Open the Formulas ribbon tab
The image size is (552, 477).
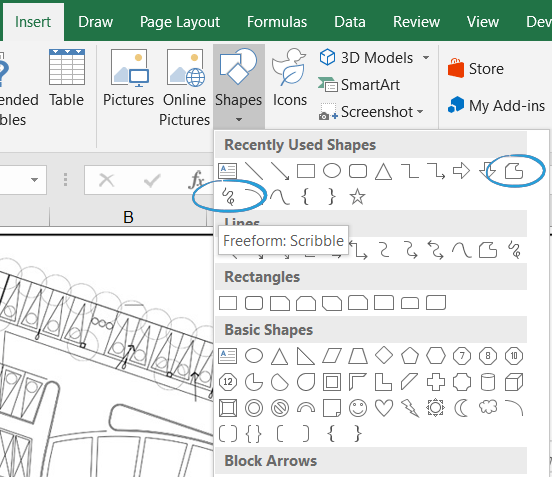277,22
